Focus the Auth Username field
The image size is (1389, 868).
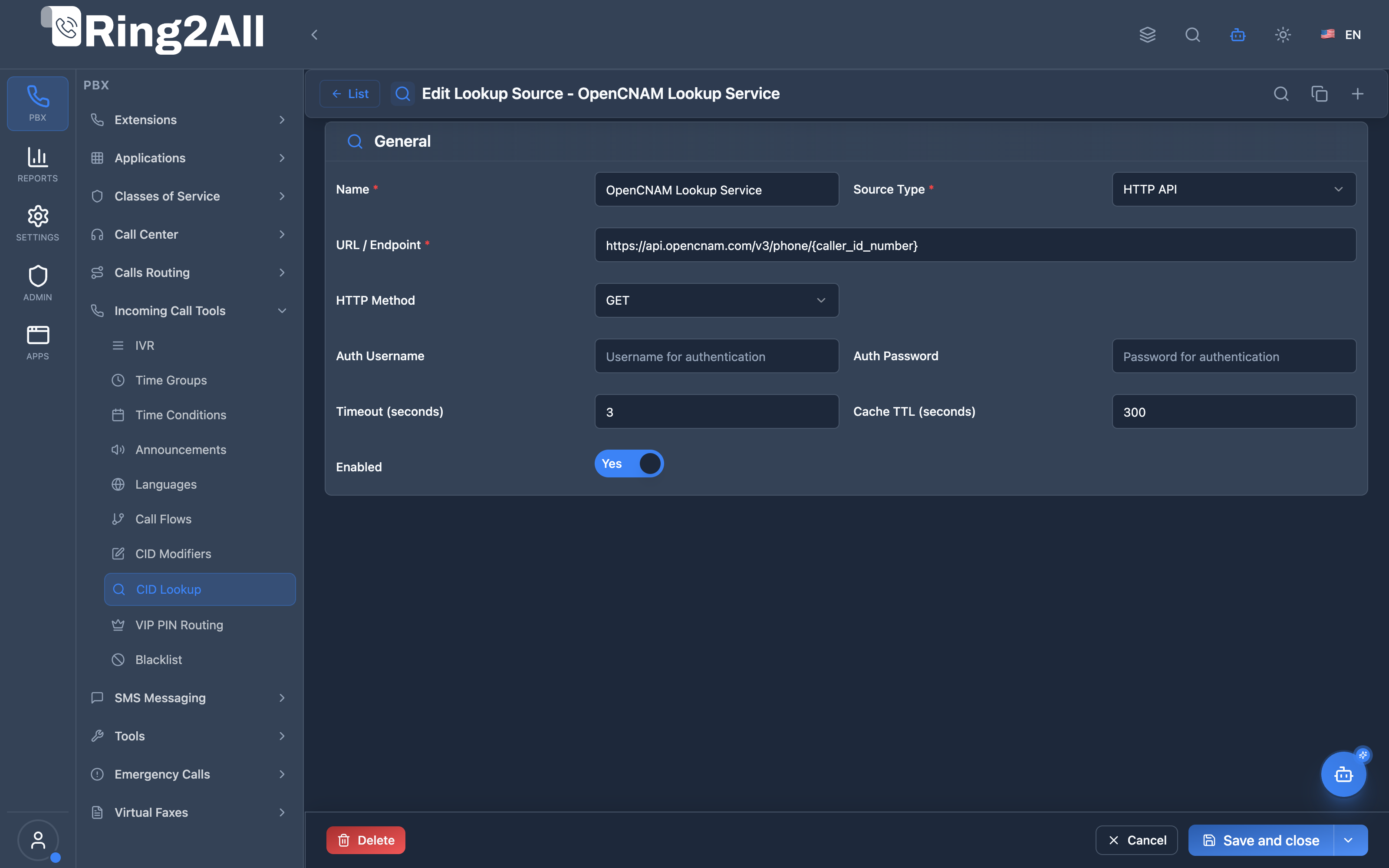pyautogui.click(x=716, y=356)
